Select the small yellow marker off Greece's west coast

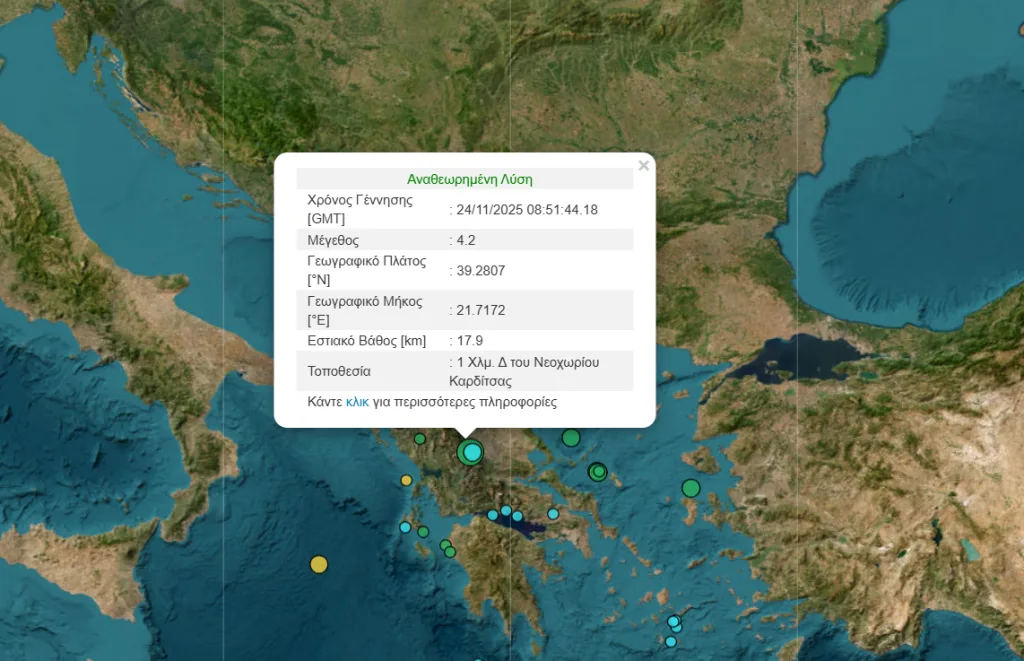pos(406,480)
